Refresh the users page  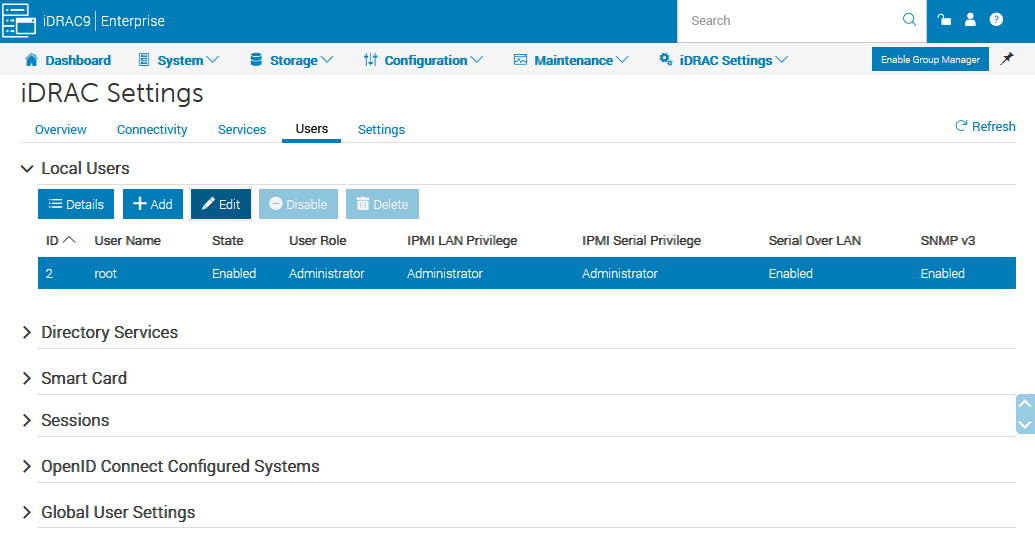(x=985, y=126)
